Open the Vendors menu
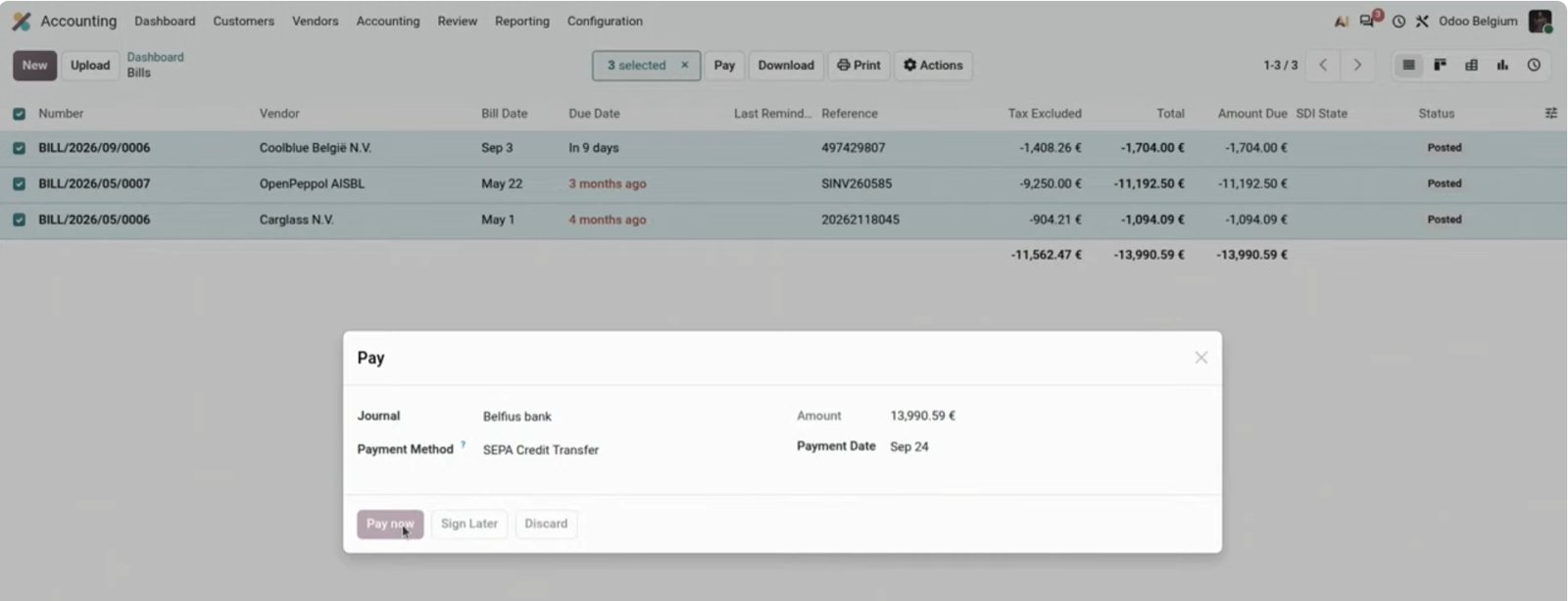1568x601 pixels. click(x=315, y=21)
